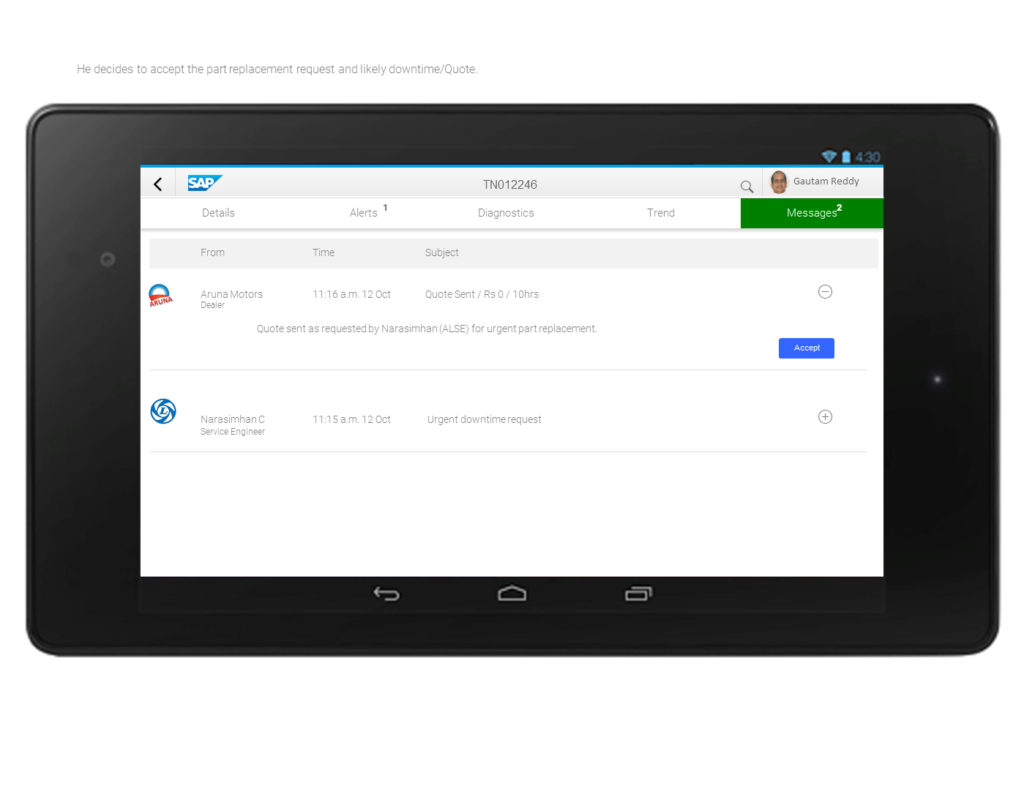Open the Alerts tab
The image size is (1024, 802).
(364, 213)
